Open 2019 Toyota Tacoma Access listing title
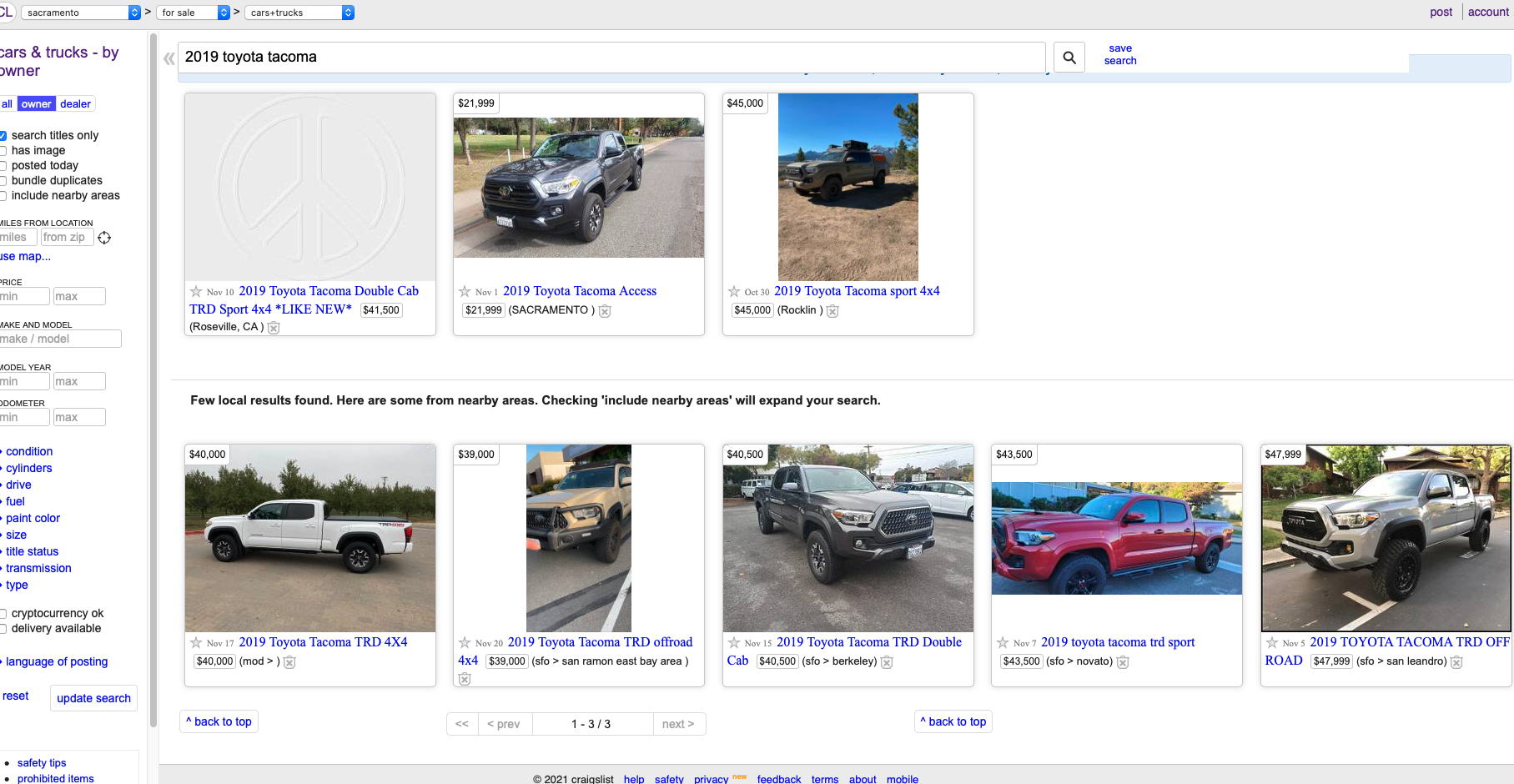Viewport: 1514px width, 784px height. (x=580, y=291)
